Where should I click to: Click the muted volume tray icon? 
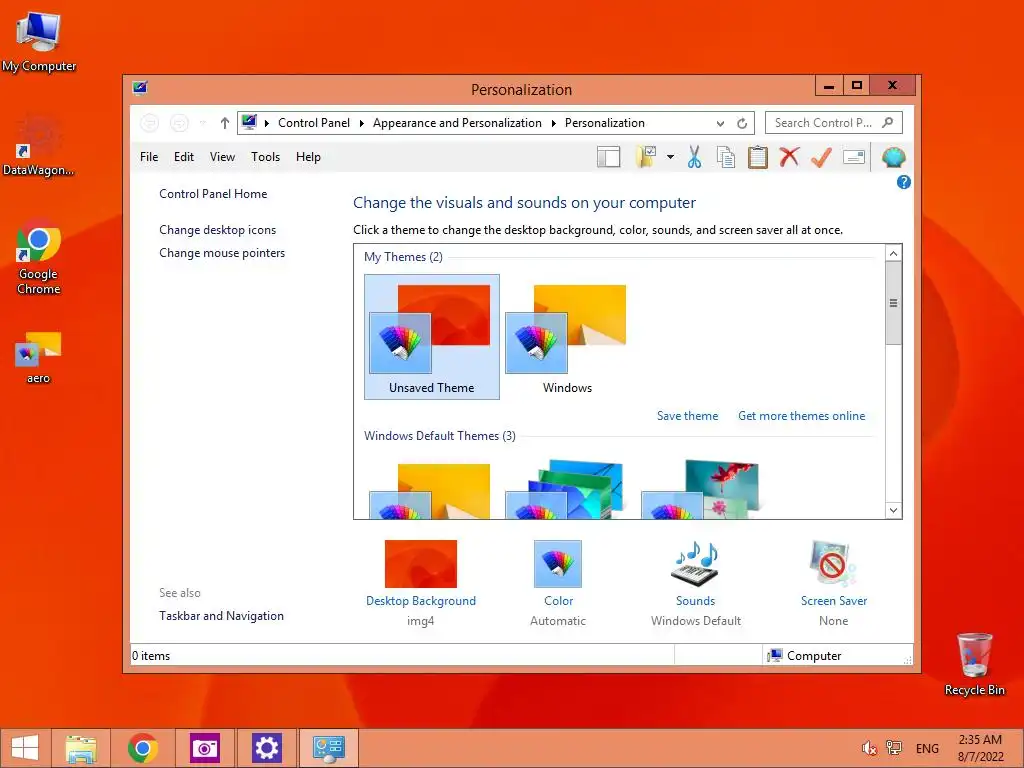pos(869,748)
